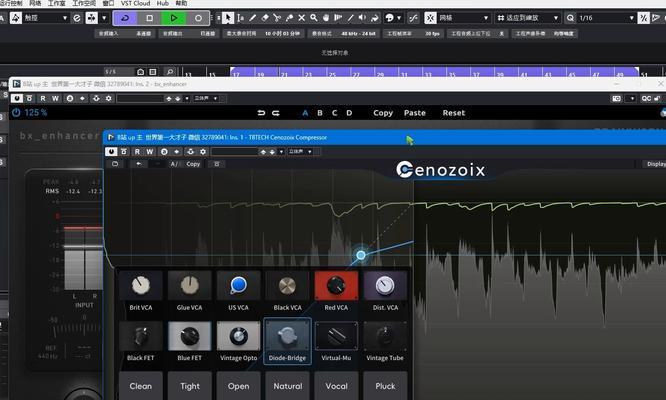Image resolution: width=666 pixels, height=400 pixels.
Task: Select the Pluck preset button
Action: [385, 386]
